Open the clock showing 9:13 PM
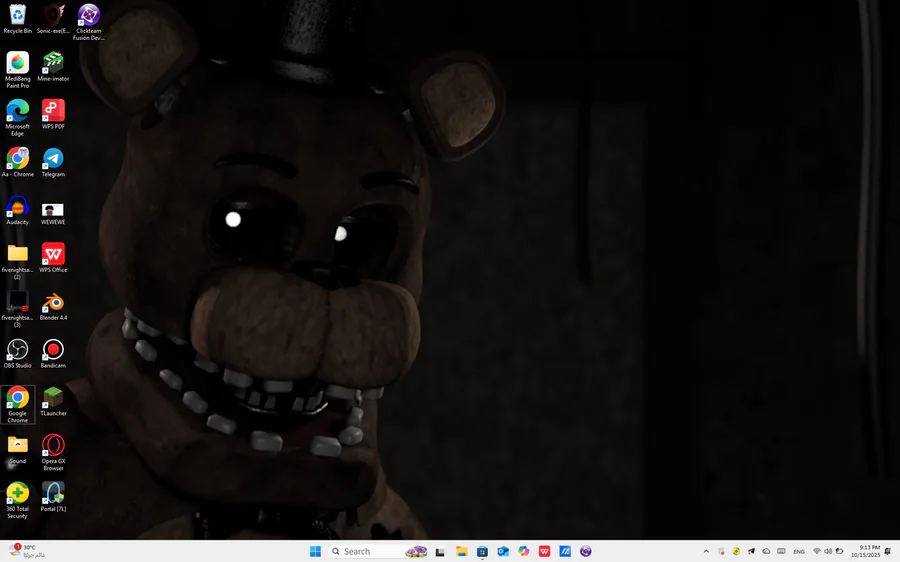Image resolution: width=900 pixels, height=562 pixels. coord(865,551)
